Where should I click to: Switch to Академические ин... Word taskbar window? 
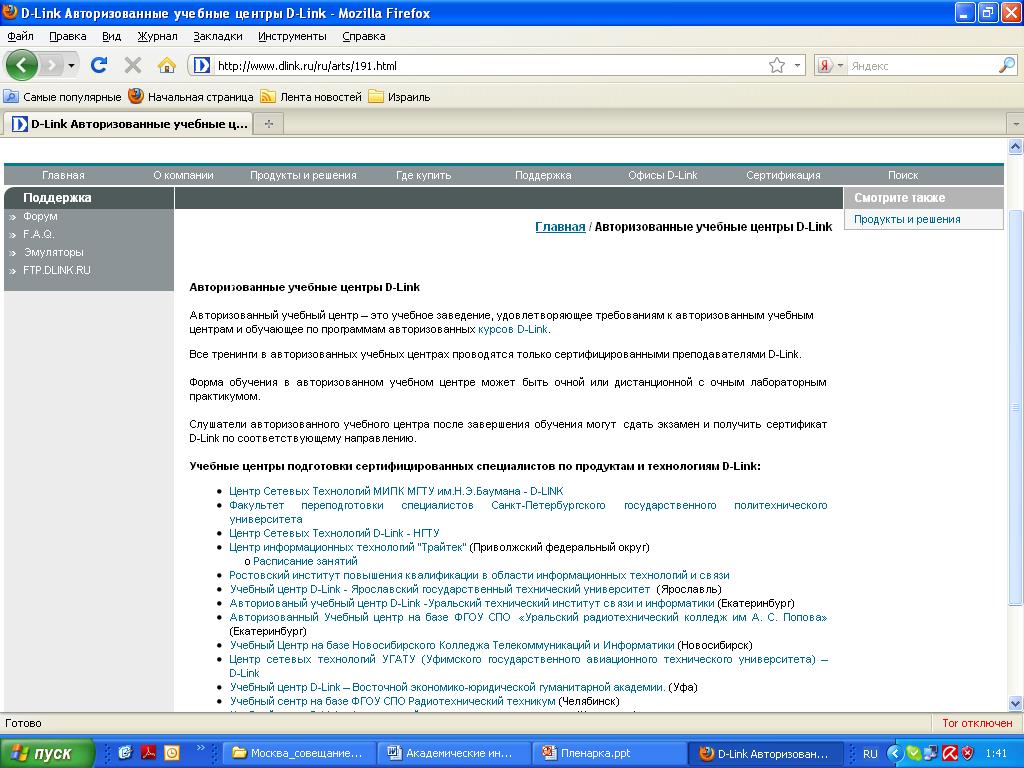(453, 753)
